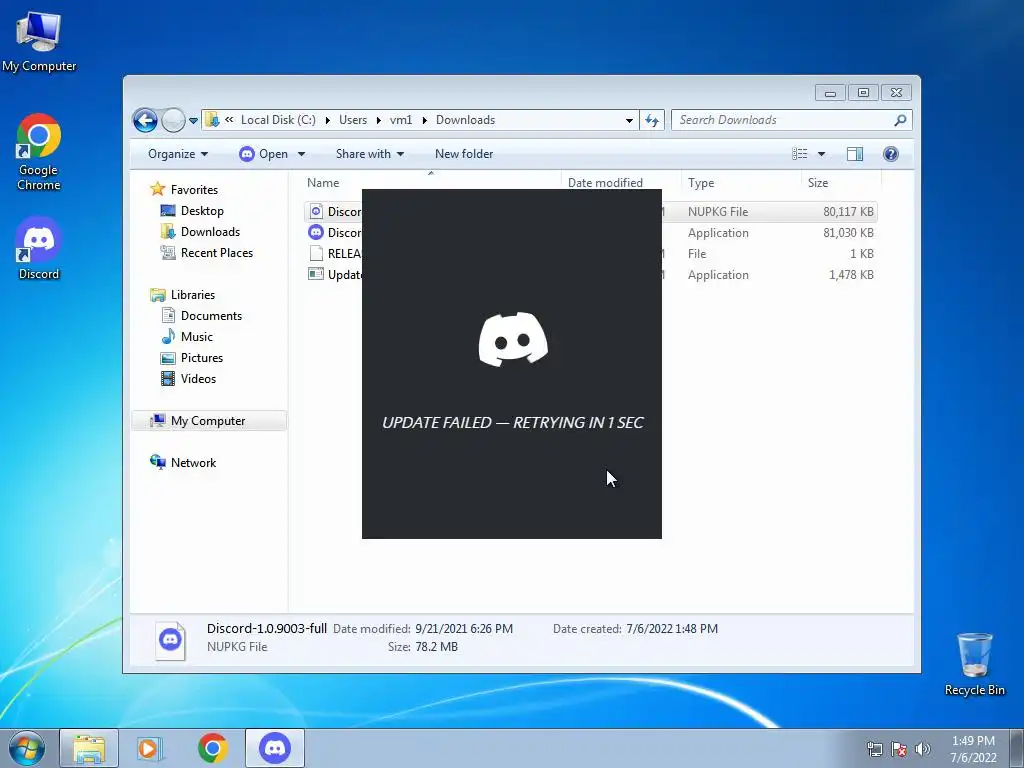1024x768 pixels.
Task: Click the search magnifier icon
Action: (x=900, y=120)
